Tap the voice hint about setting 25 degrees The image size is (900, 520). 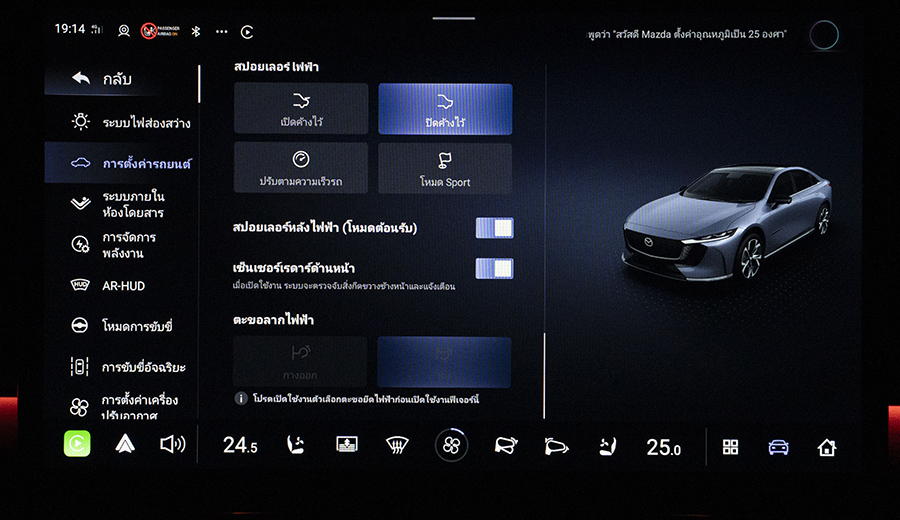click(686, 34)
